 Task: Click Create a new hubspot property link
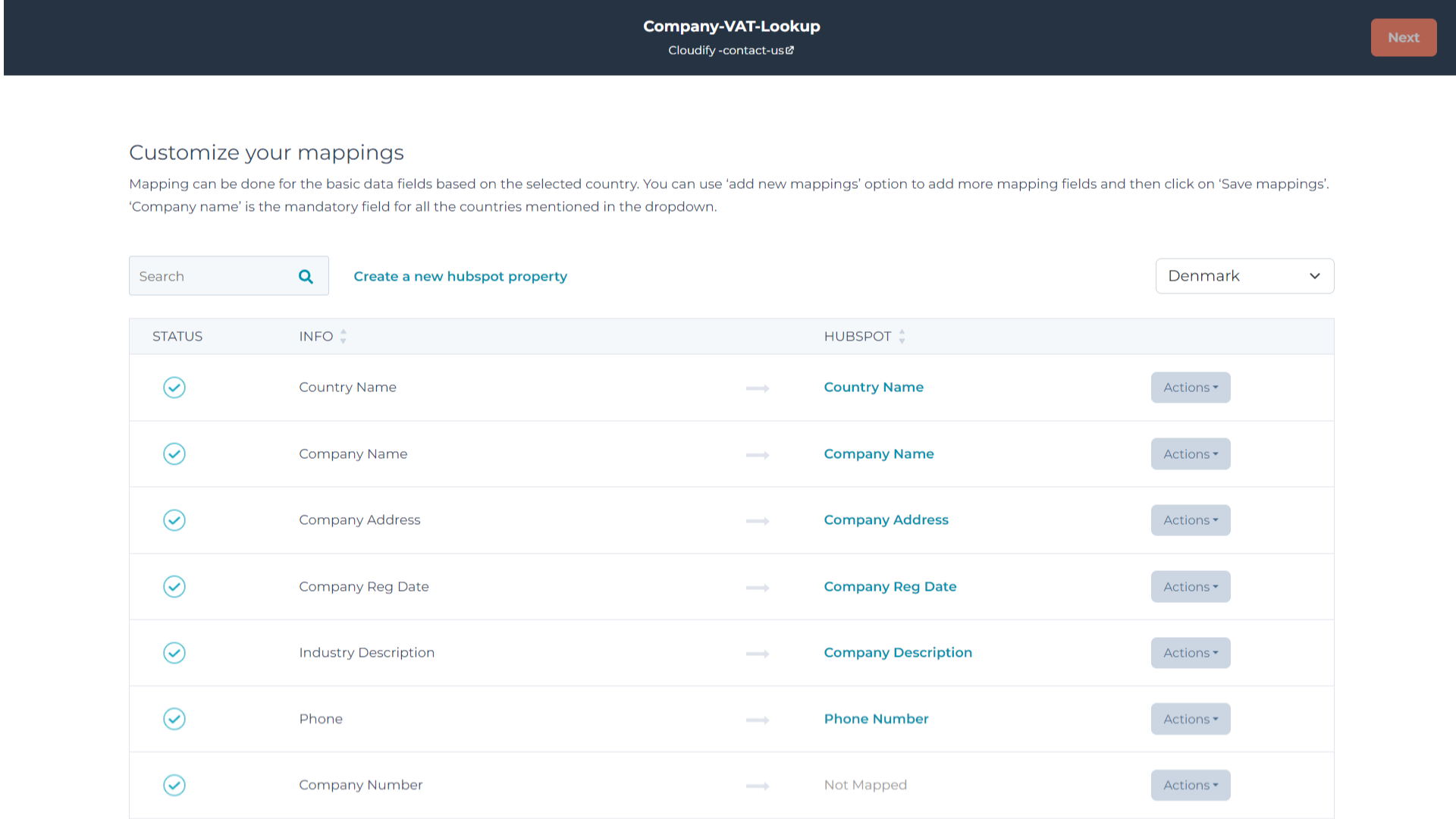(460, 277)
